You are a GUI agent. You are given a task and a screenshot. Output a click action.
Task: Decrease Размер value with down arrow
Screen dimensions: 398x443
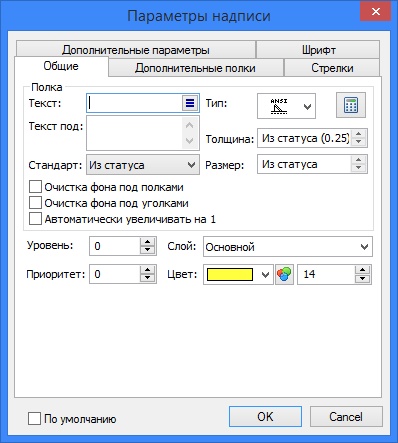point(359,168)
